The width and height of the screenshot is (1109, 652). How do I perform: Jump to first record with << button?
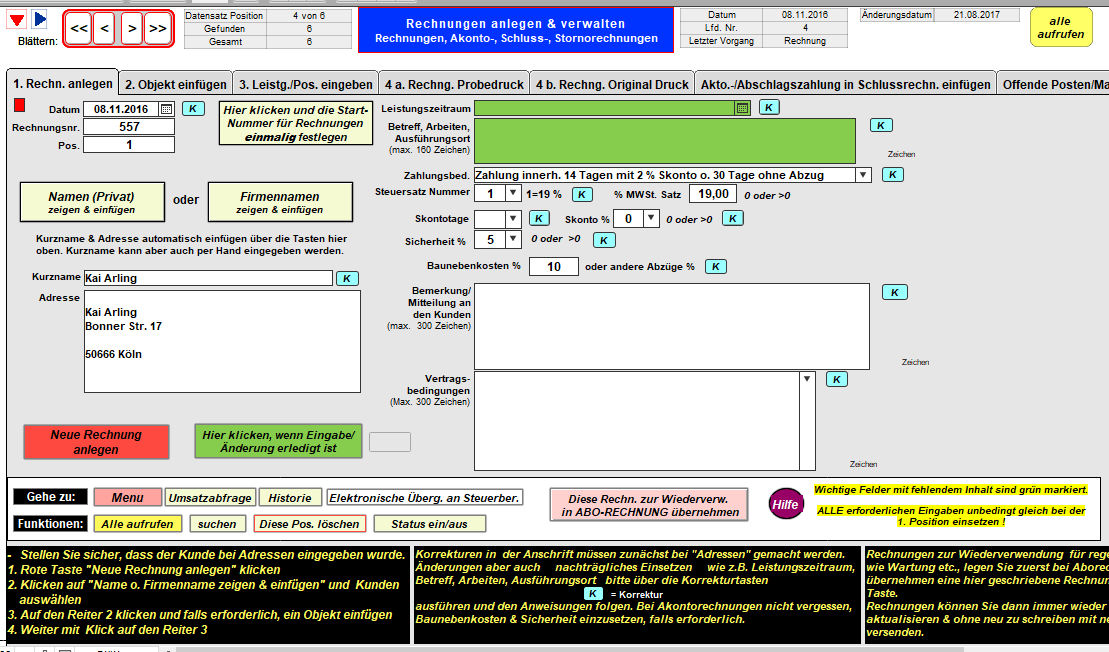point(79,29)
